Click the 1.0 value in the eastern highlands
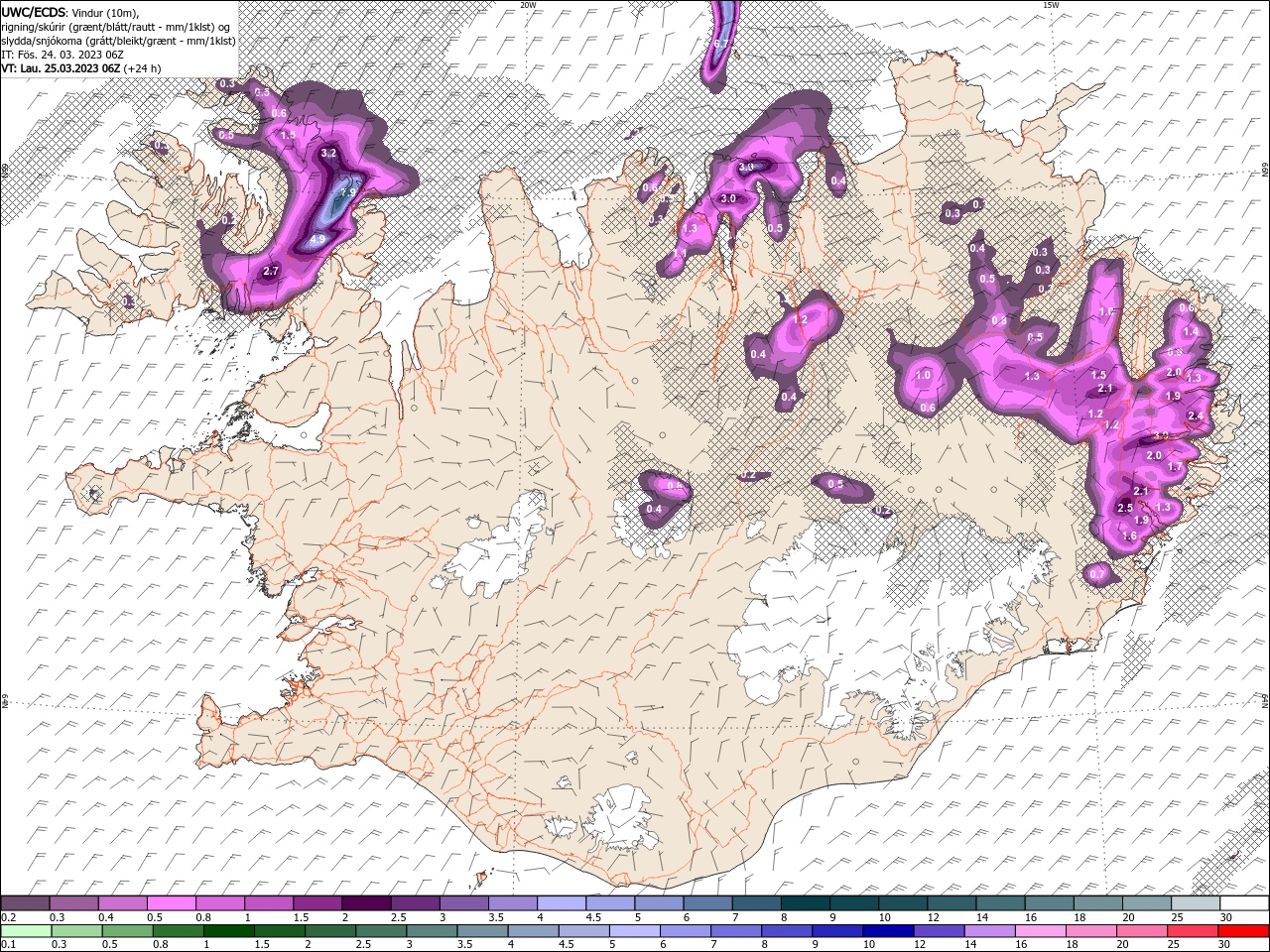 [x=923, y=375]
